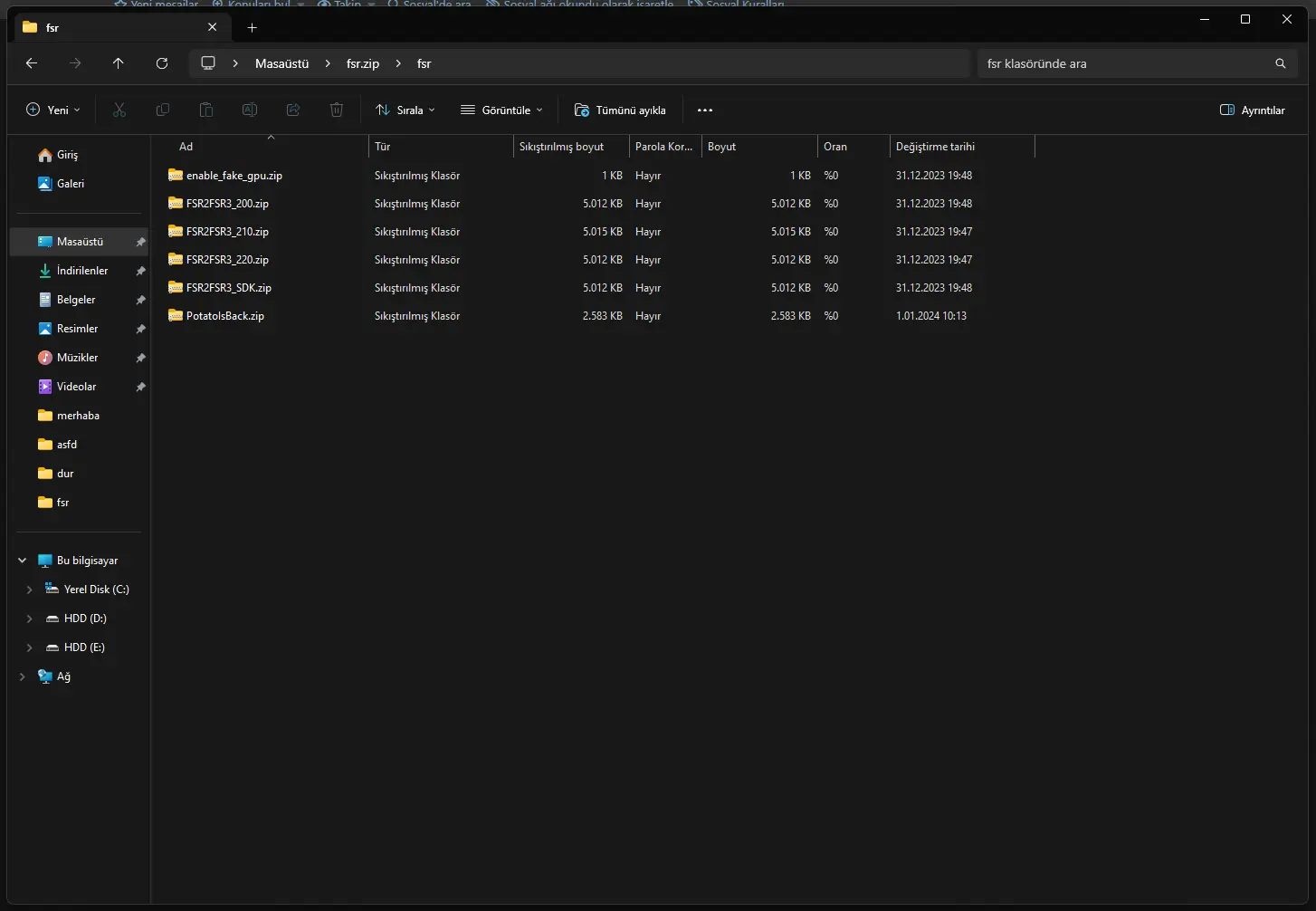Open the three-dot more options menu

(705, 110)
